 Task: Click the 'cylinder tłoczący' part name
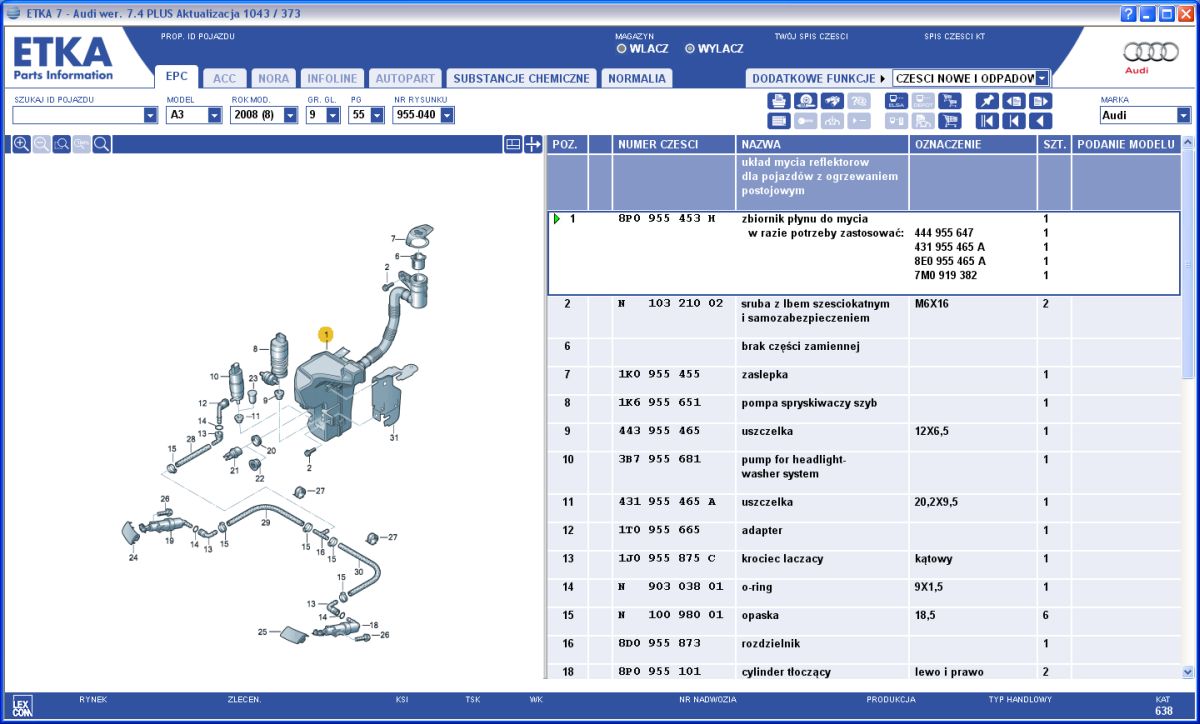[786, 672]
